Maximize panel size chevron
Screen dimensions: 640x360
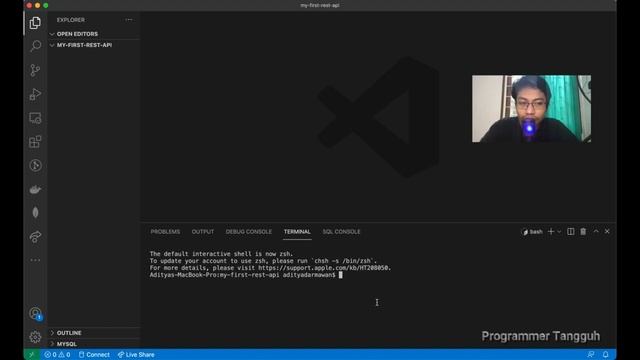pyautogui.click(x=596, y=231)
